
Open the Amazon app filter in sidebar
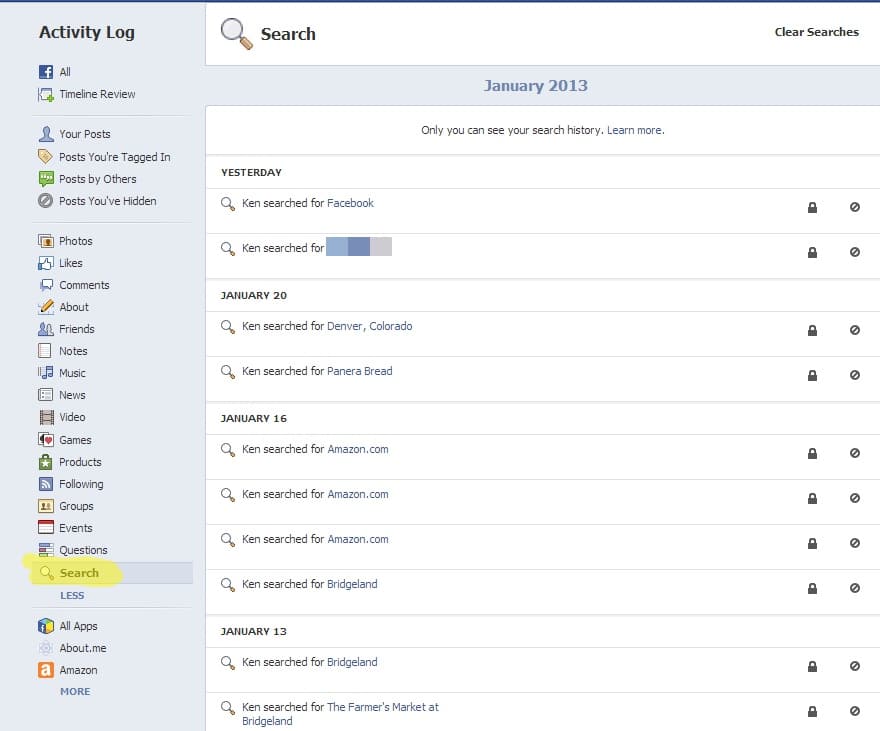[67, 670]
